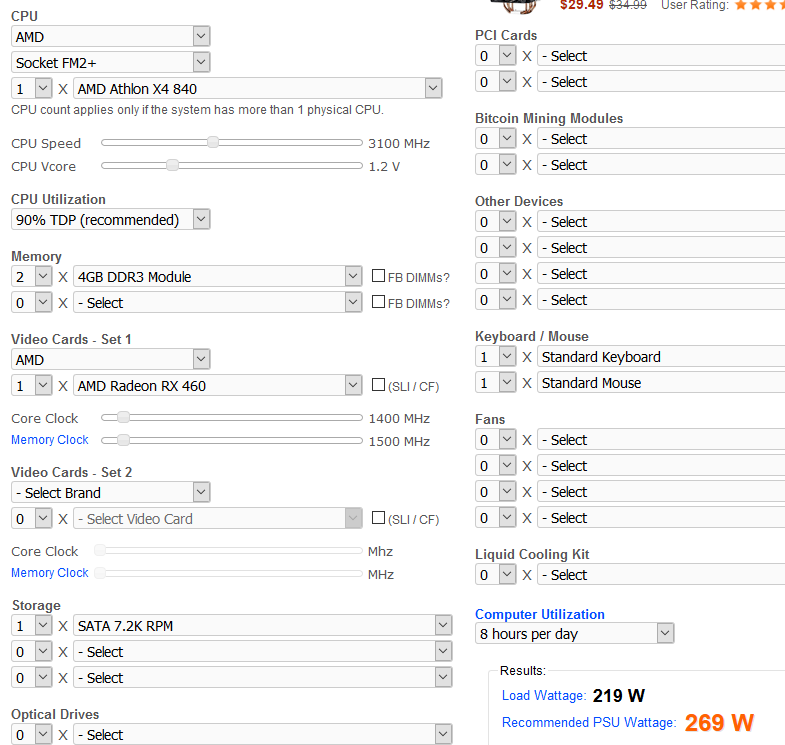Screen dimensions: 785x745
Task: Open the Liquid Cooling Kit select dropdown
Action: [661, 575]
